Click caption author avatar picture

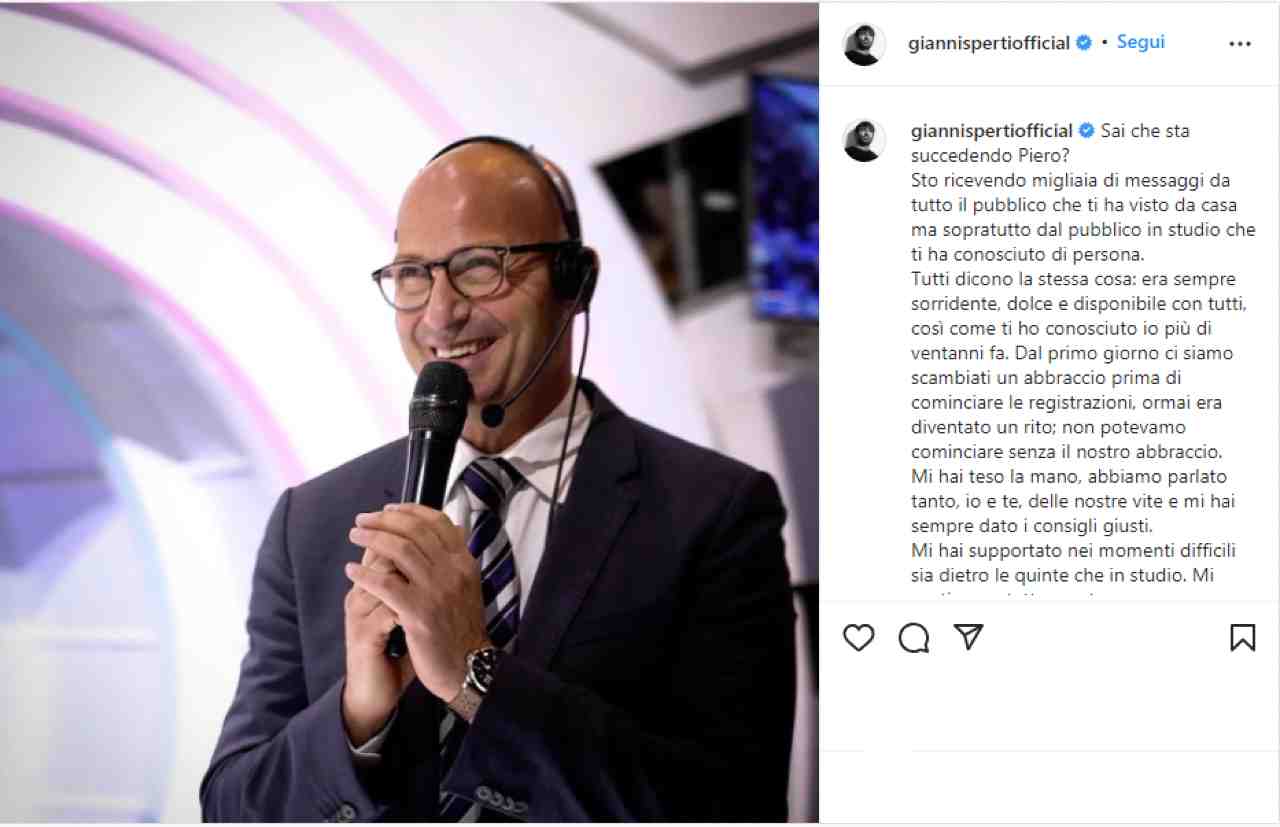pyautogui.click(x=864, y=140)
